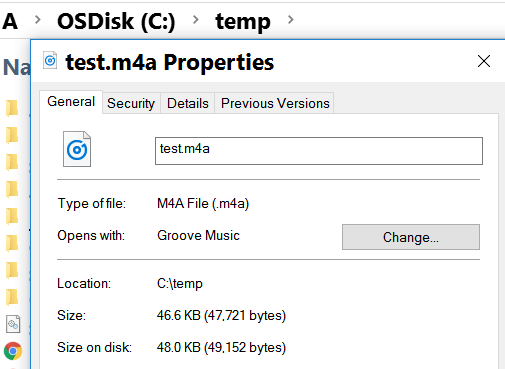Open the Chrome shortcut in file list
This screenshot has width=505, height=369.
tap(13, 351)
